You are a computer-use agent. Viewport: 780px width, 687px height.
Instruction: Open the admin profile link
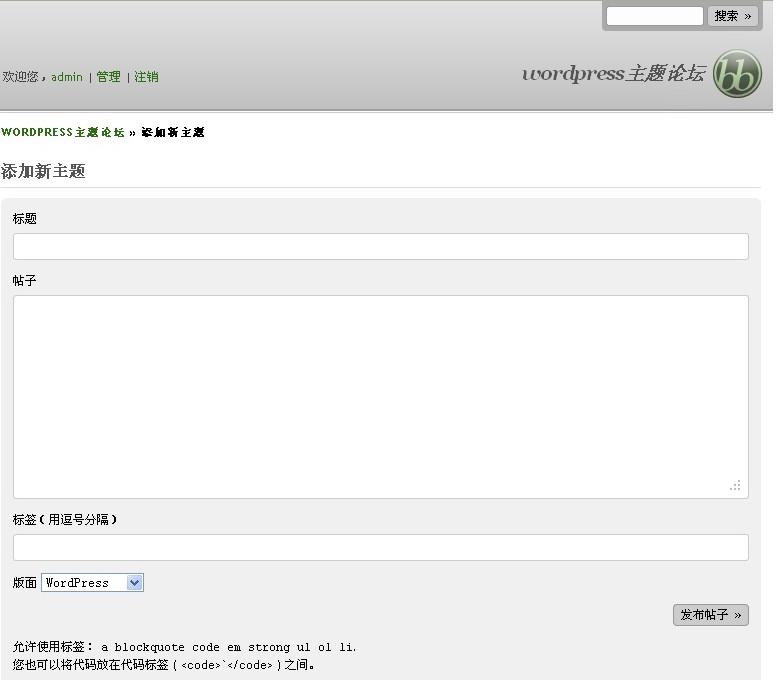67,77
